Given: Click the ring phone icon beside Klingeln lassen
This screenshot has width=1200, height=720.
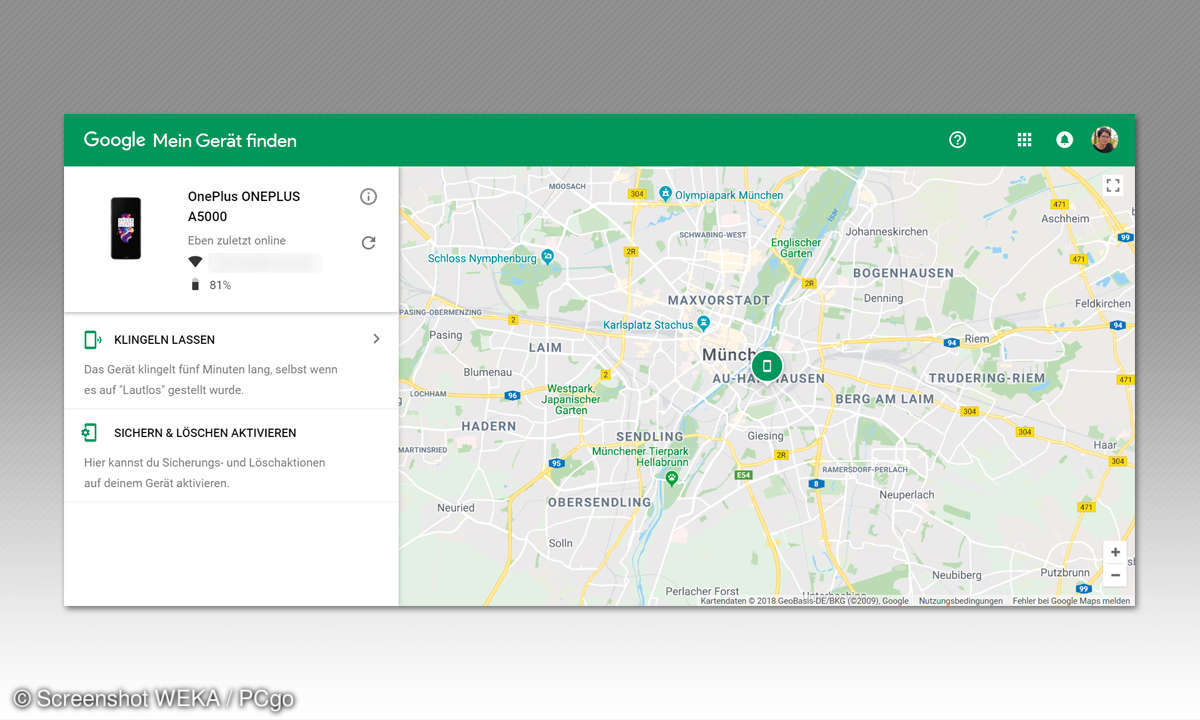Looking at the screenshot, I should 93,340.
